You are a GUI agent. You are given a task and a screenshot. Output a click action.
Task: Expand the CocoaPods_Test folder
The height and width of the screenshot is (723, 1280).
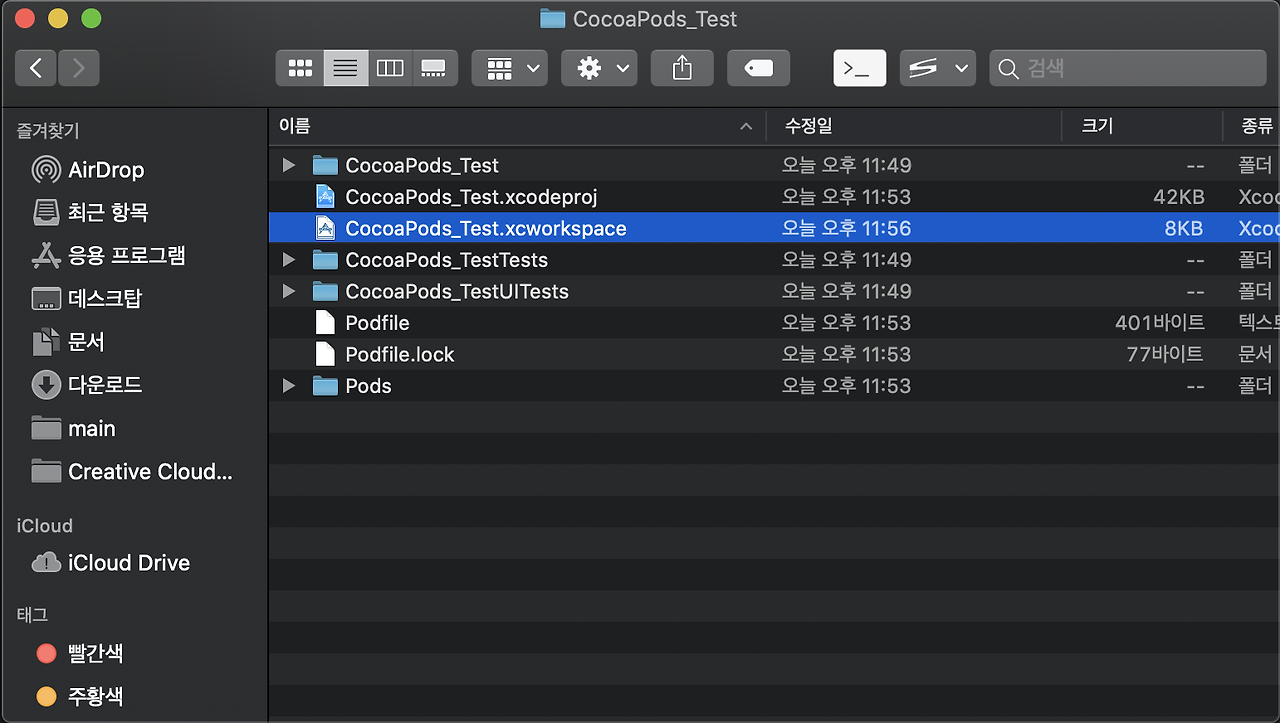tap(289, 165)
